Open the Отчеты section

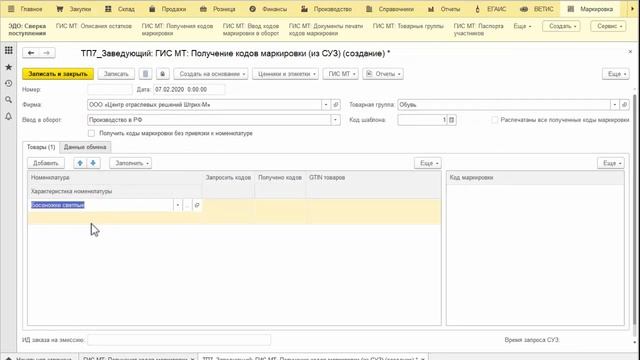[444, 9]
